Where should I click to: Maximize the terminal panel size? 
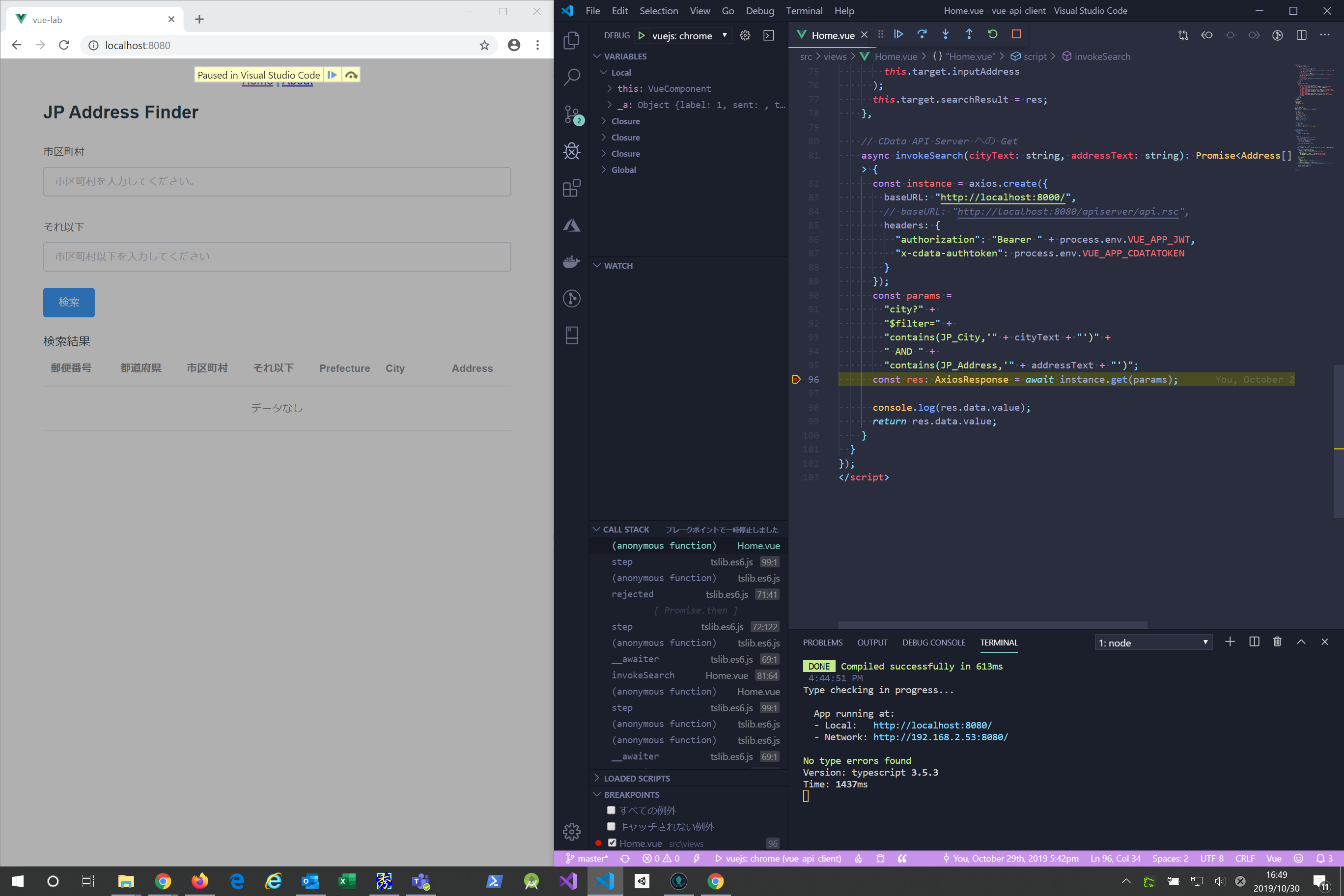click(x=1301, y=642)
